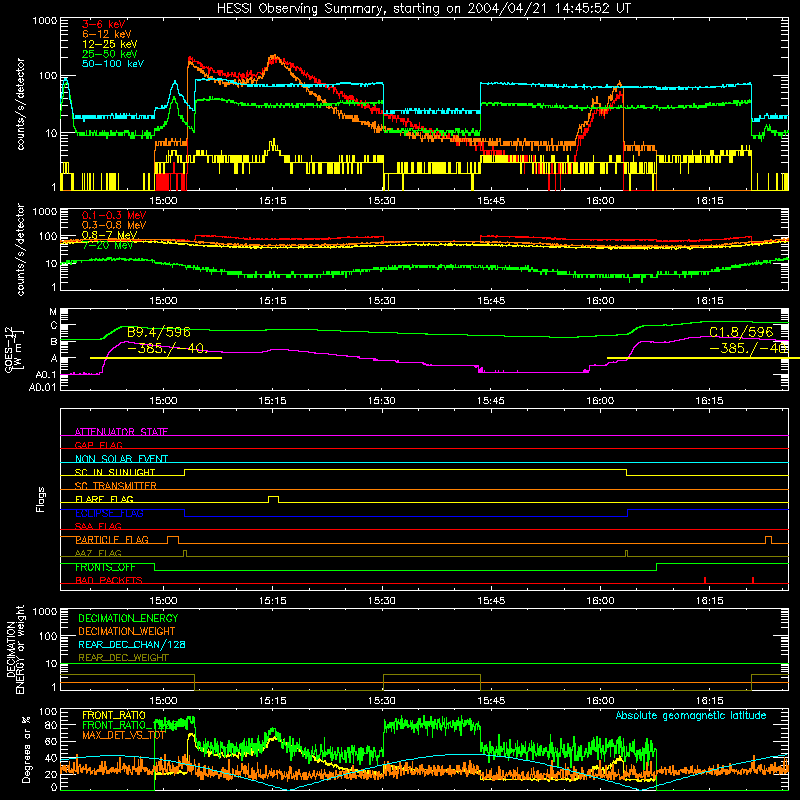Click the ECLIPSE_FLAG label

[109, 513]
